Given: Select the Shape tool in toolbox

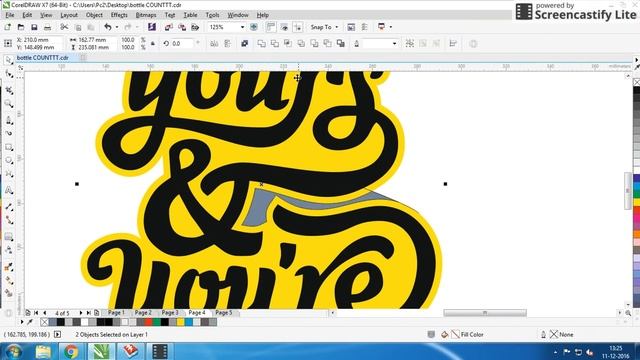Looking at the screenshot, I should click(x=9, y=74).
